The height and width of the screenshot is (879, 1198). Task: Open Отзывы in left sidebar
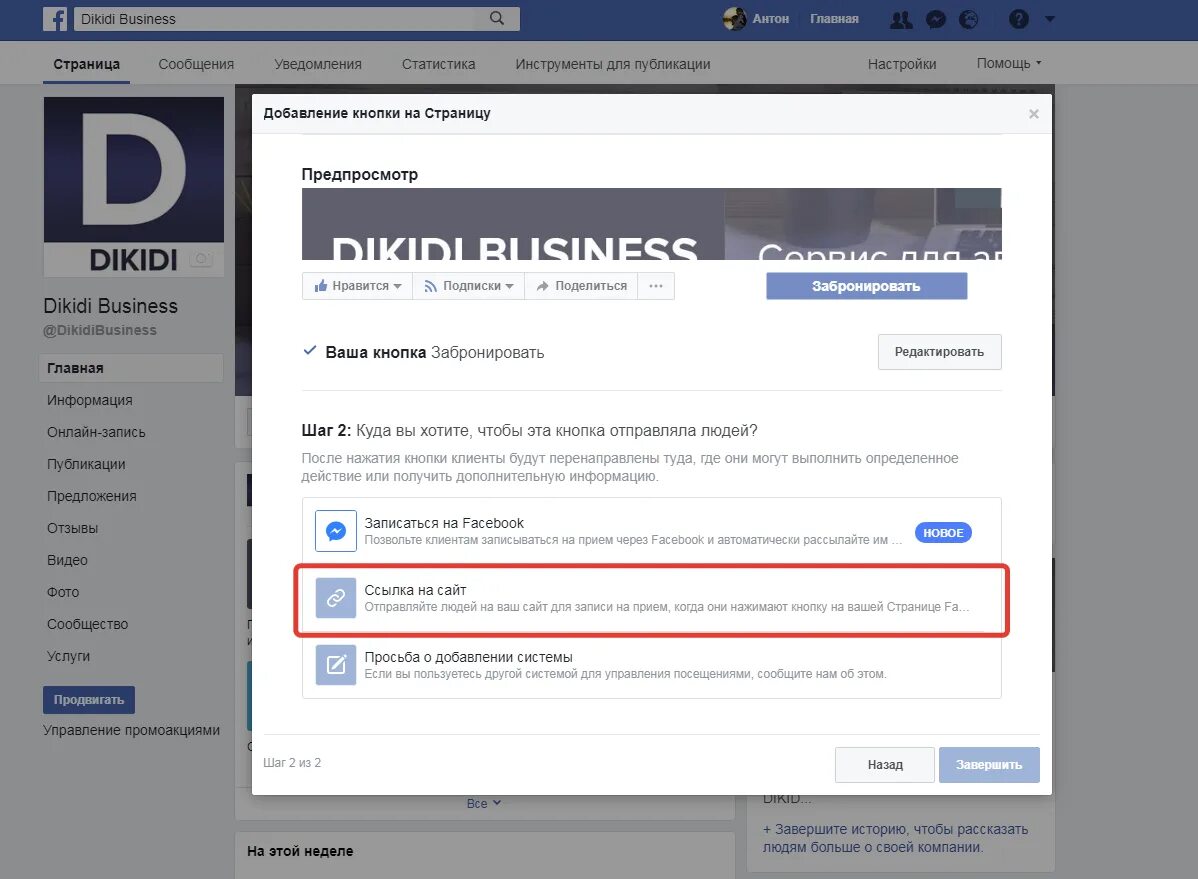73,528
